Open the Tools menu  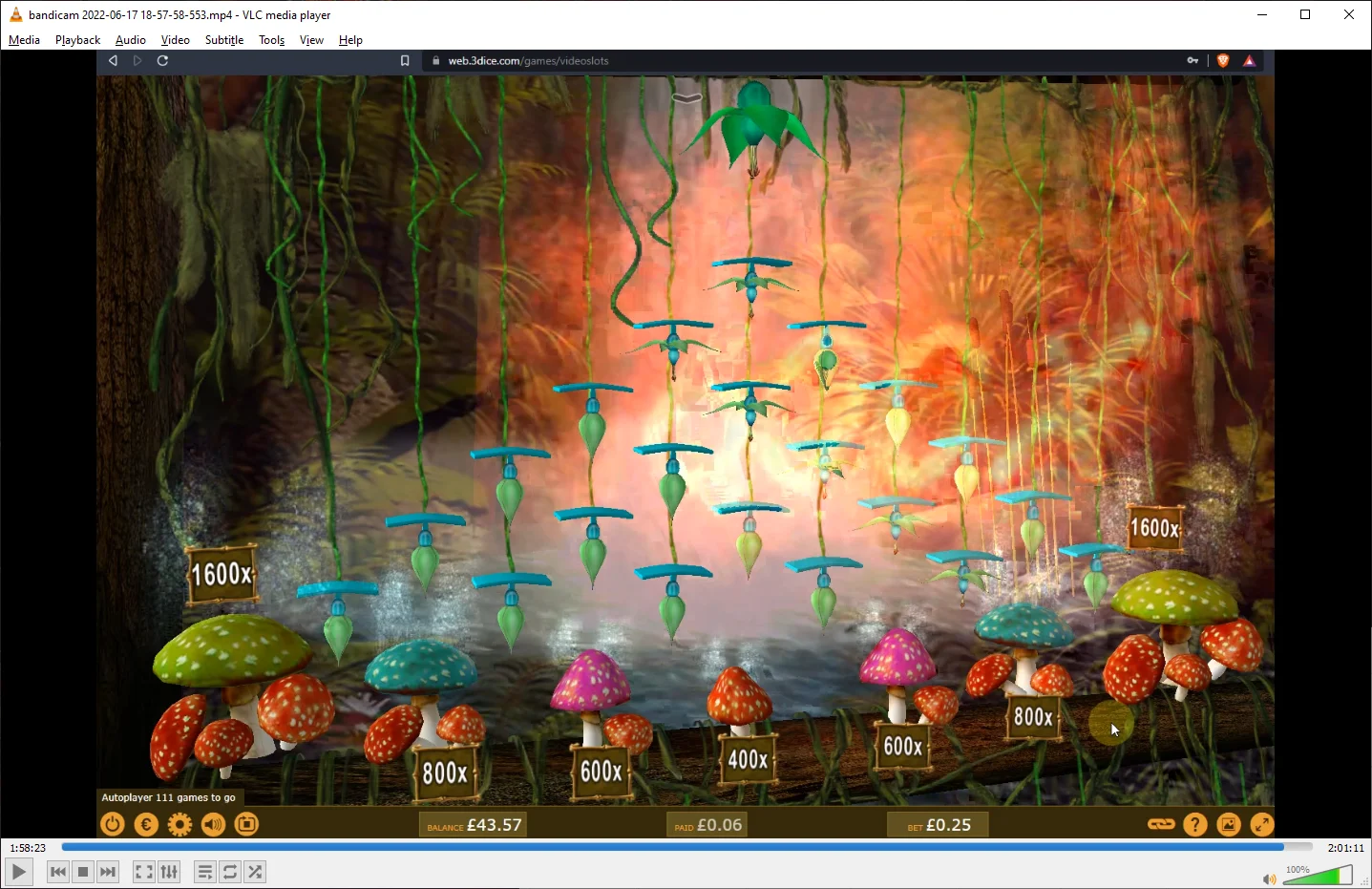tap(272, 40)
